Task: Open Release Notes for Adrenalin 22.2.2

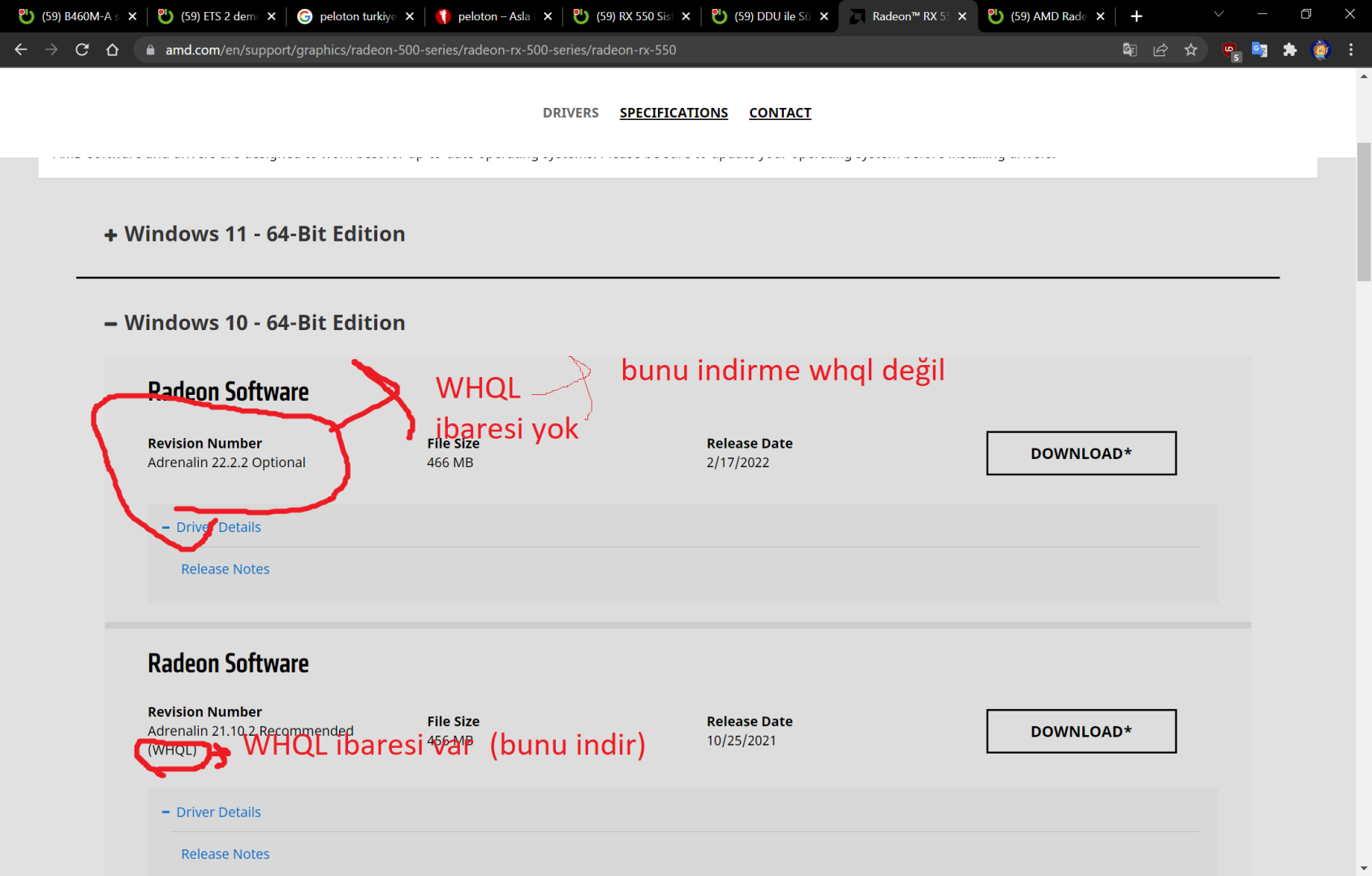Action: (x=226, y=569)
